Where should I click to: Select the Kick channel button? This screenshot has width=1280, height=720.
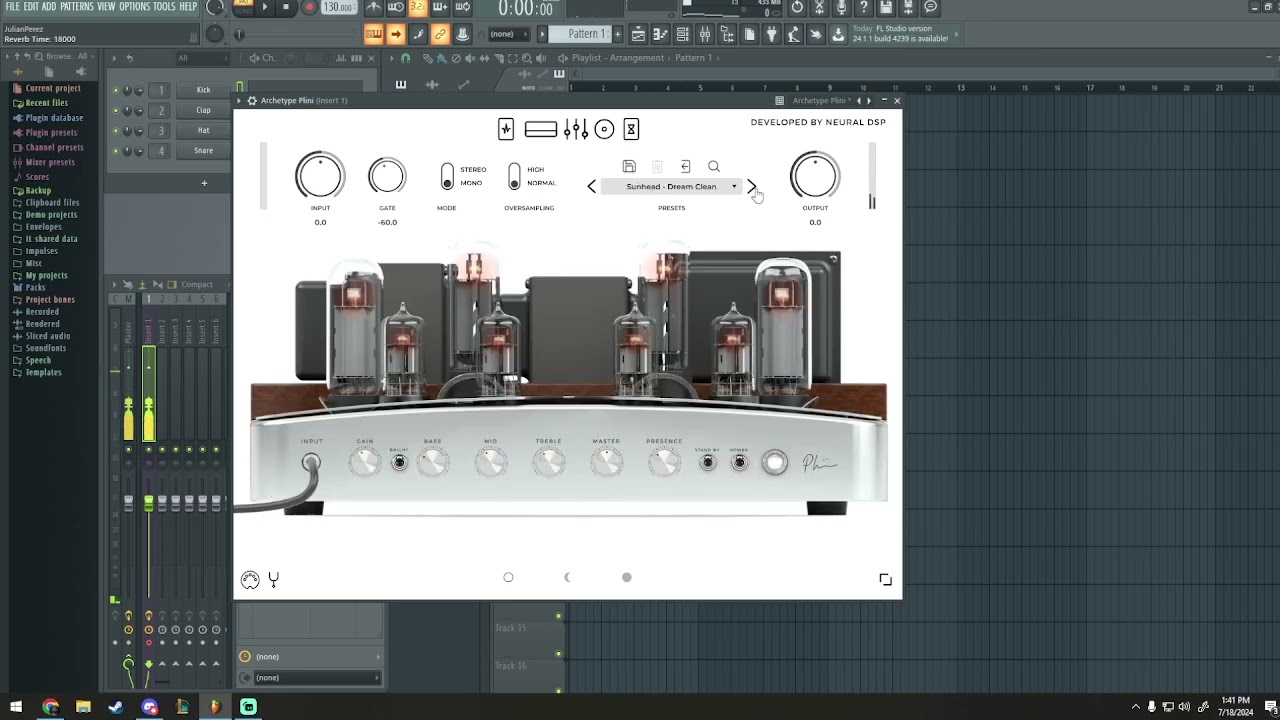pos(203,90)
